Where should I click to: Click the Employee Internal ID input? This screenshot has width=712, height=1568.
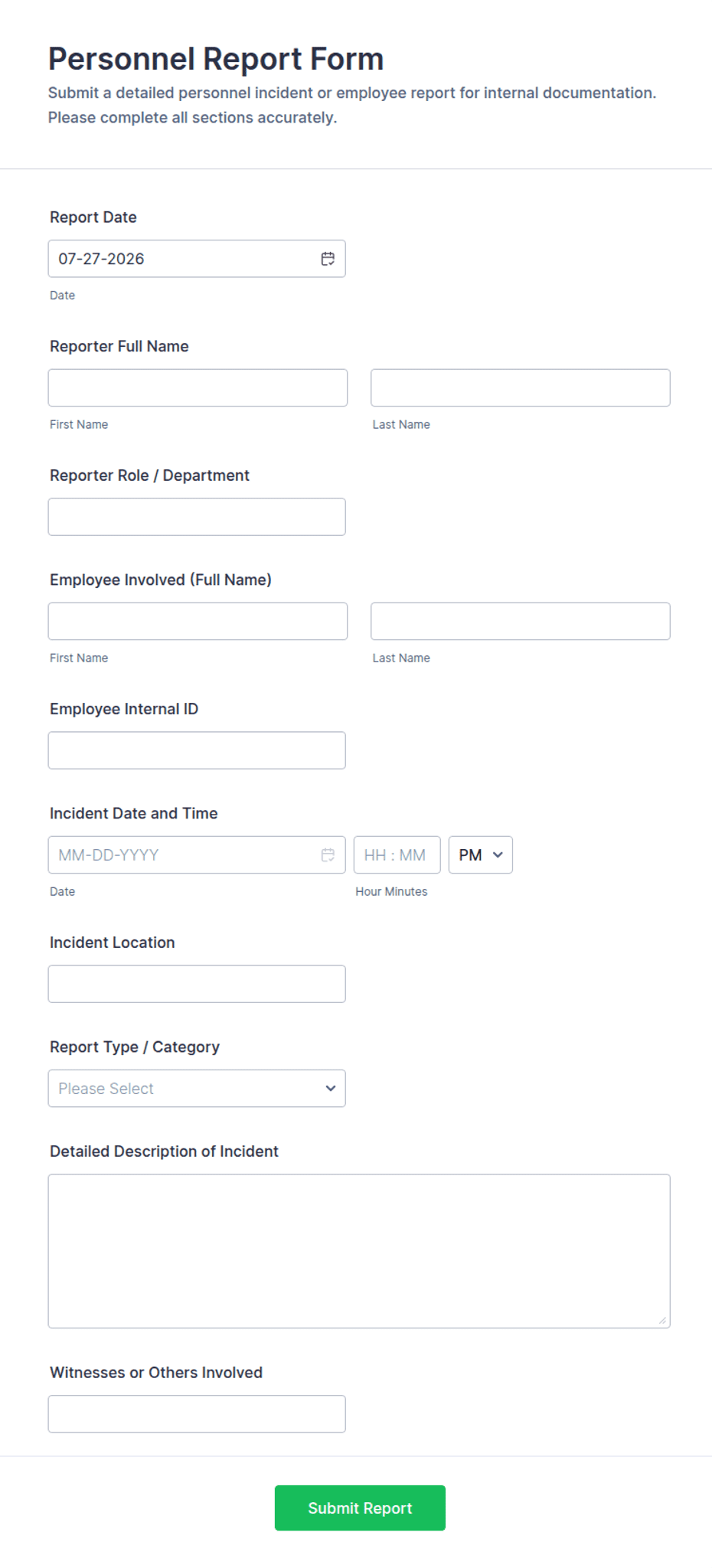pyautogui.click(x=197, y=750)
